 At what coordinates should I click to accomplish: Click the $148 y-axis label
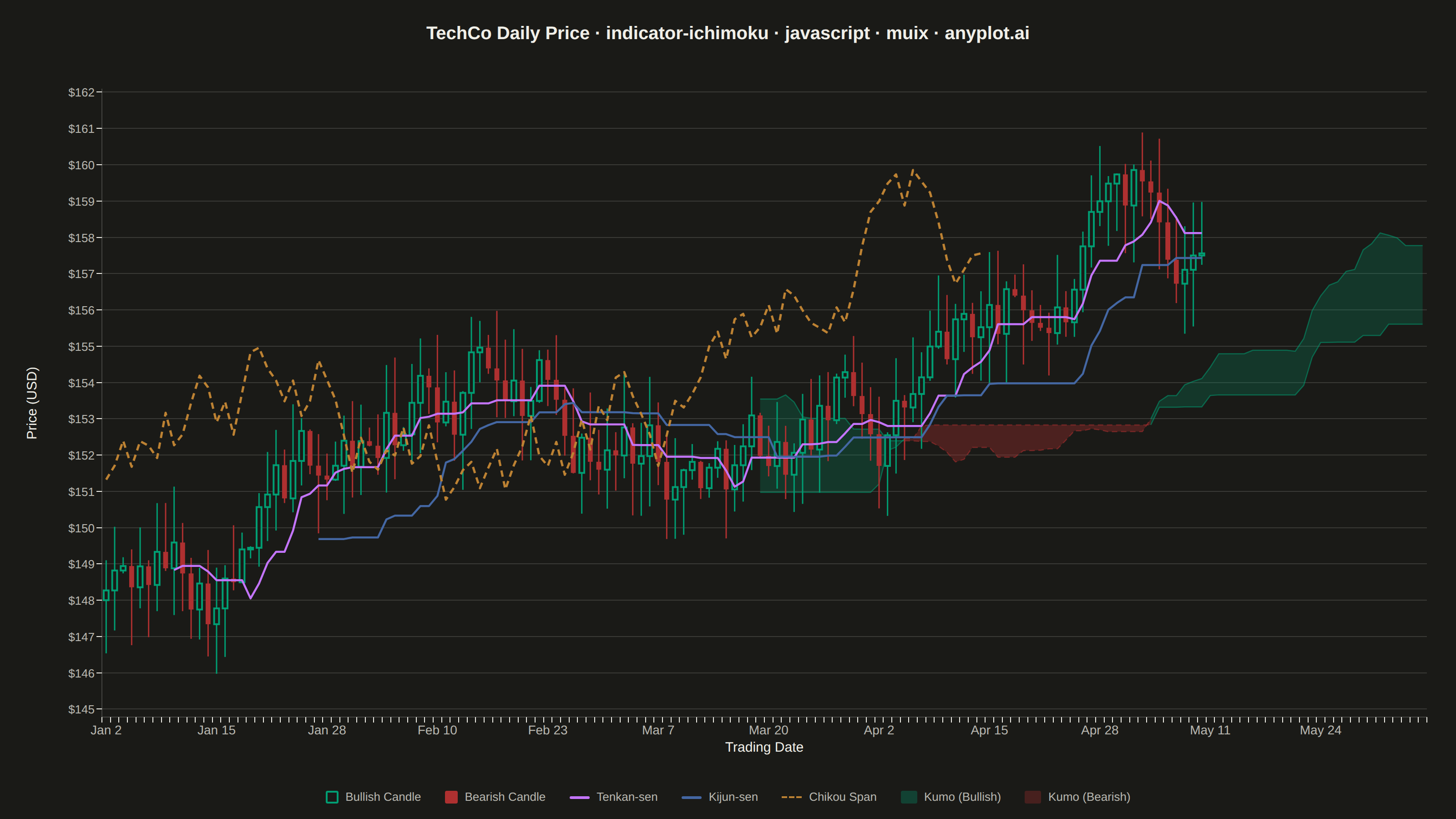click(81, 600)
